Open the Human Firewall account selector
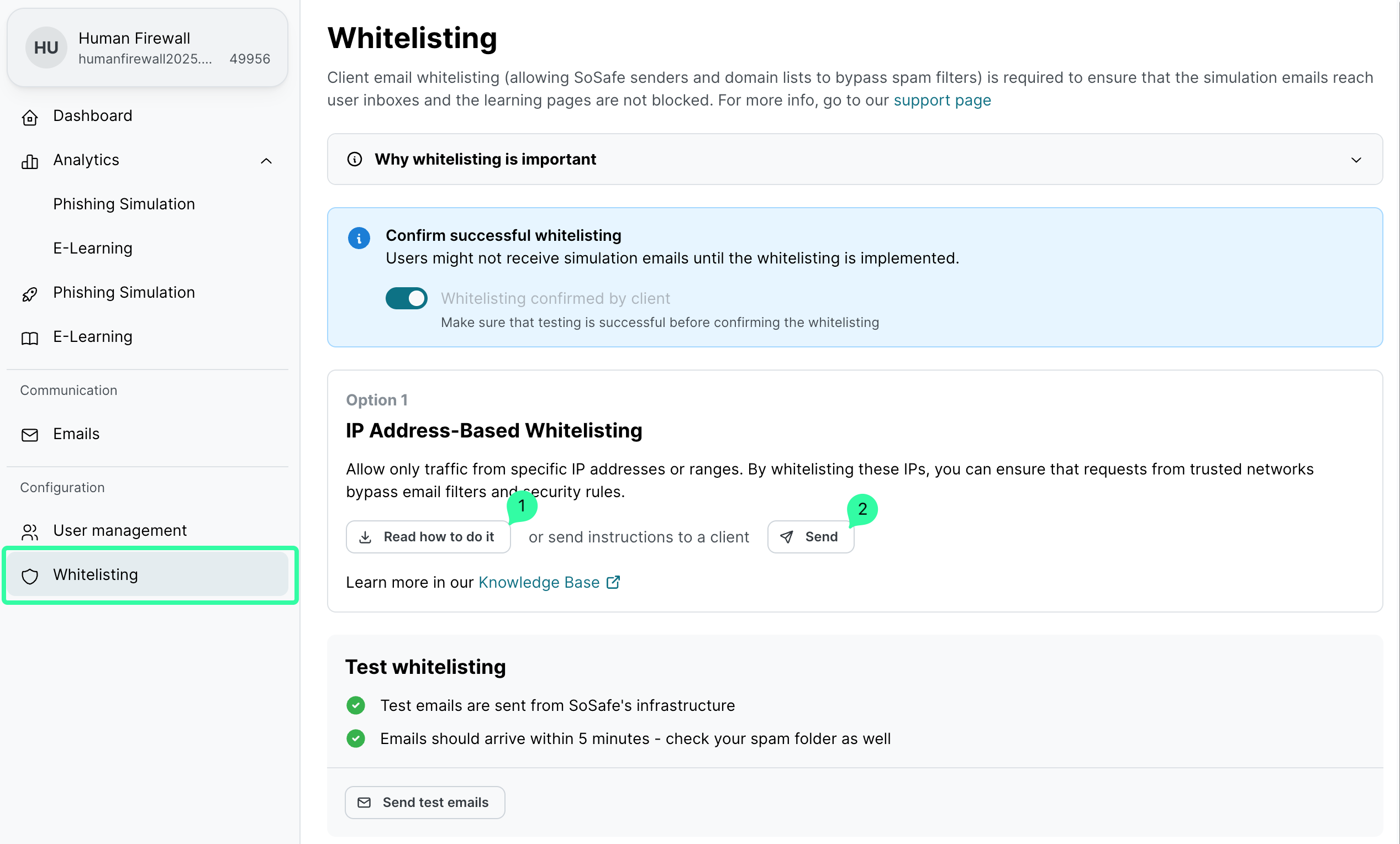 [148, 48]
